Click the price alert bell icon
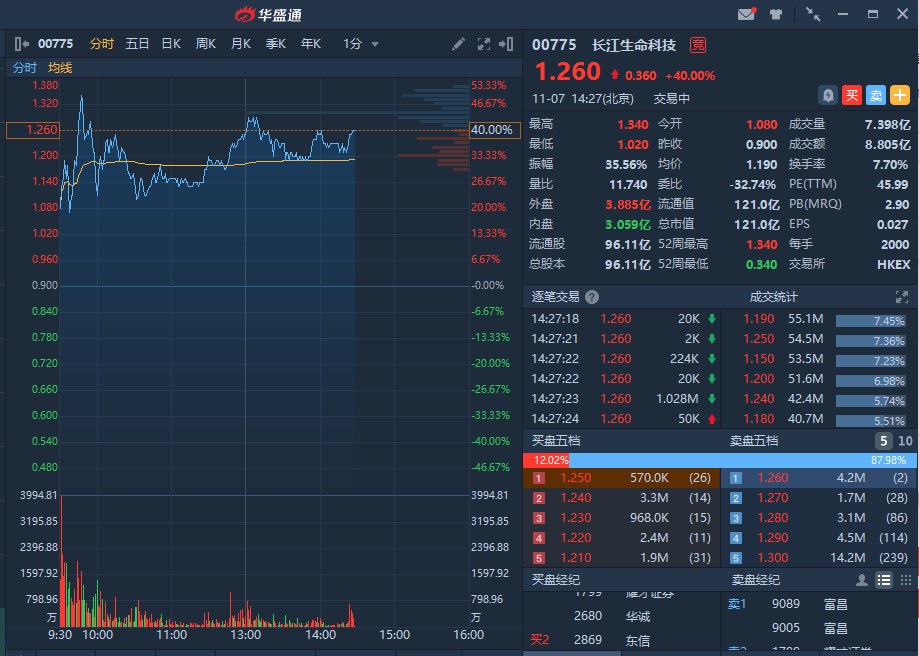 click(x=828, y=95)
